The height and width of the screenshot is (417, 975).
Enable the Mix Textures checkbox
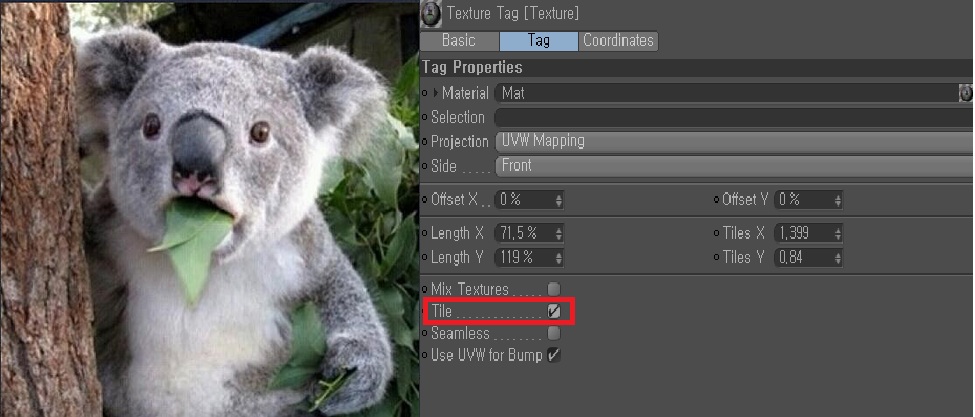tap(553, 289)
